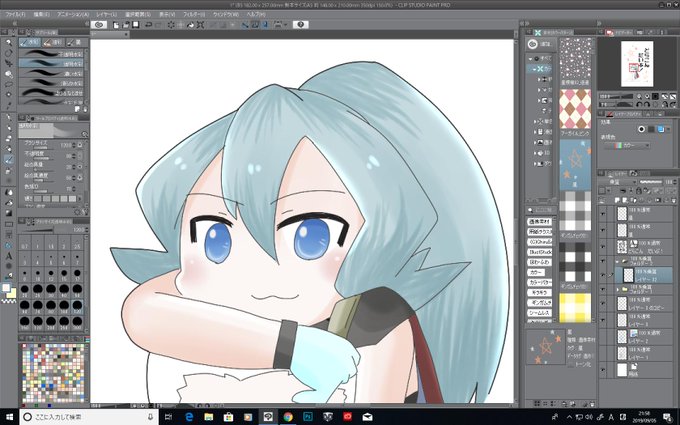This screenshot has height=425, width=680.
Task: Click the 画像素材 tag button
Action: pos(539,221)
